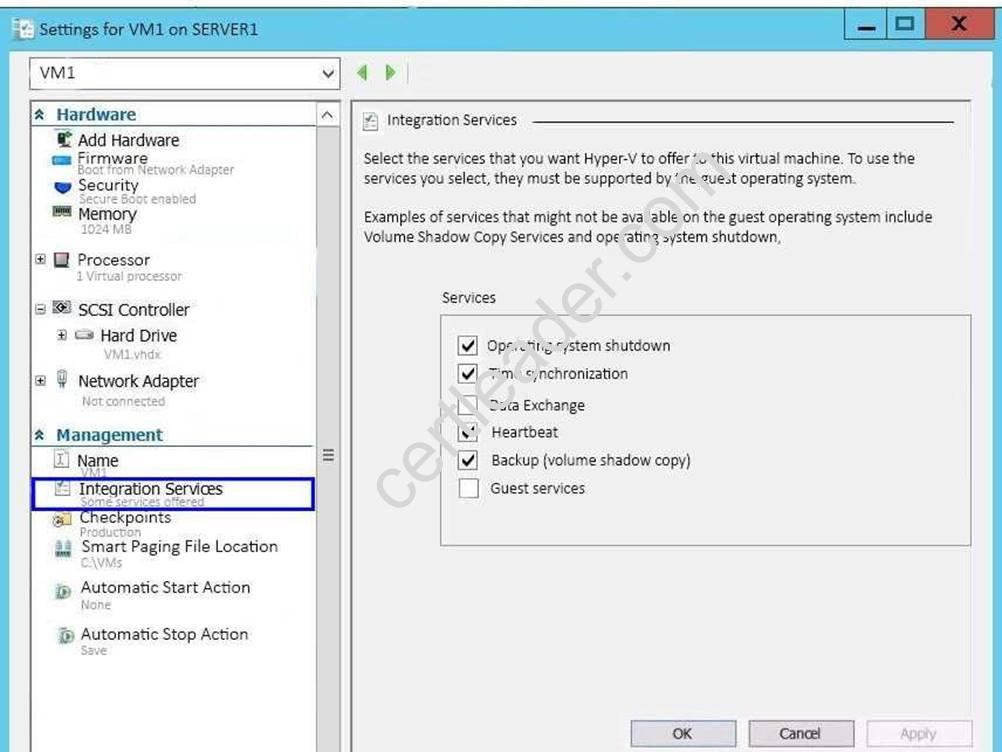Open Automatic Stop Action settings

point(164,634)
